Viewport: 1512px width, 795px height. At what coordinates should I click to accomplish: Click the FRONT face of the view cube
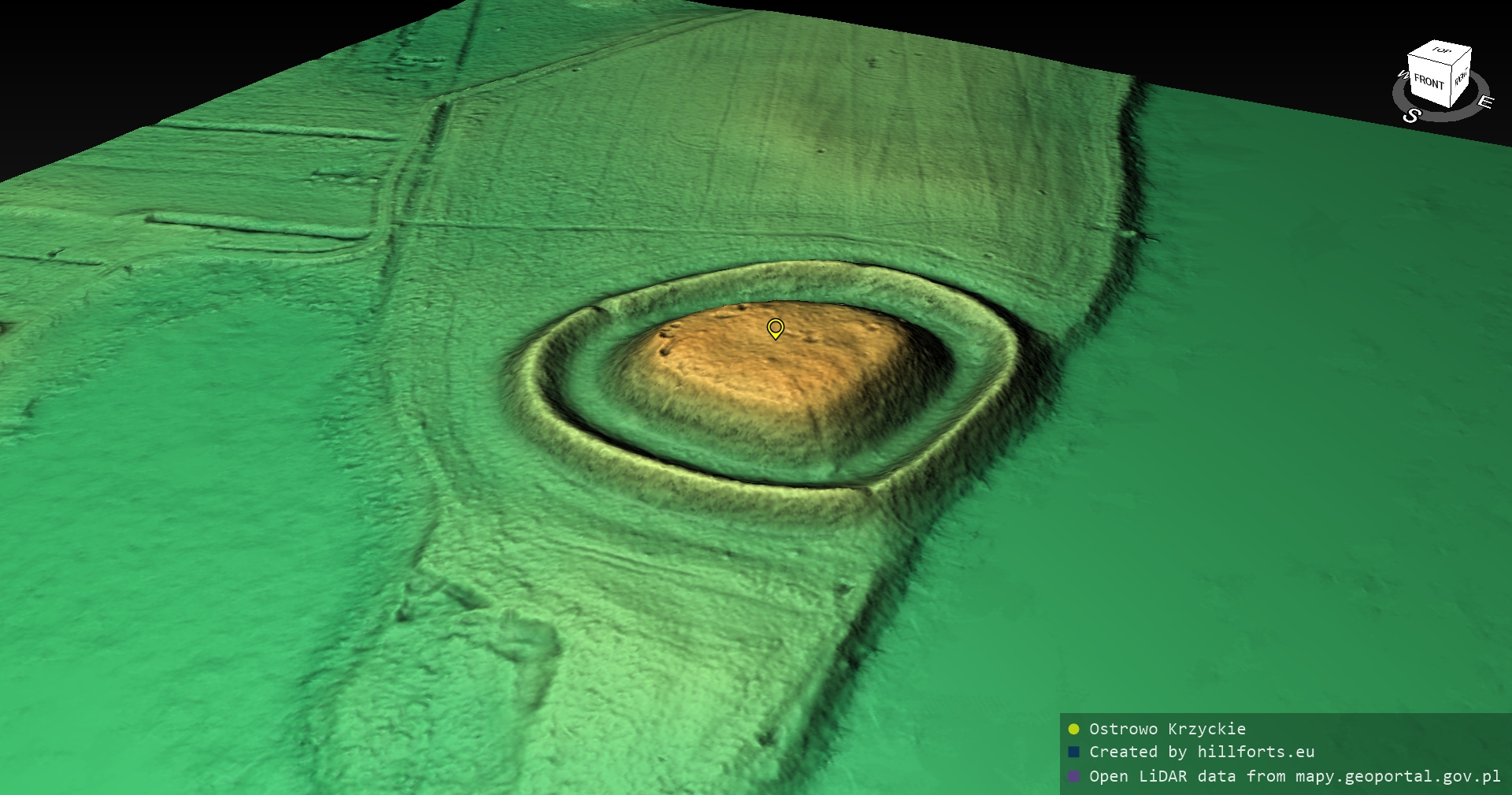coord(1428,81)
